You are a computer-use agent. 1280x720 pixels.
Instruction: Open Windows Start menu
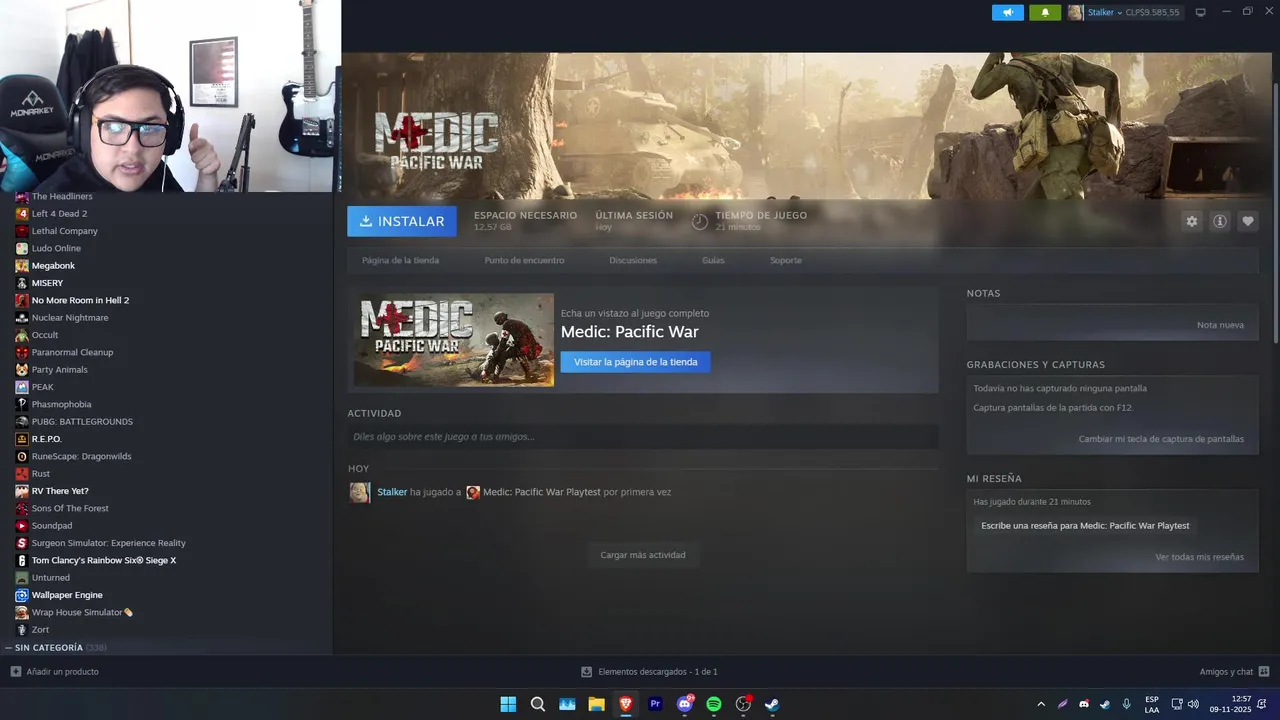click(508, 704)
